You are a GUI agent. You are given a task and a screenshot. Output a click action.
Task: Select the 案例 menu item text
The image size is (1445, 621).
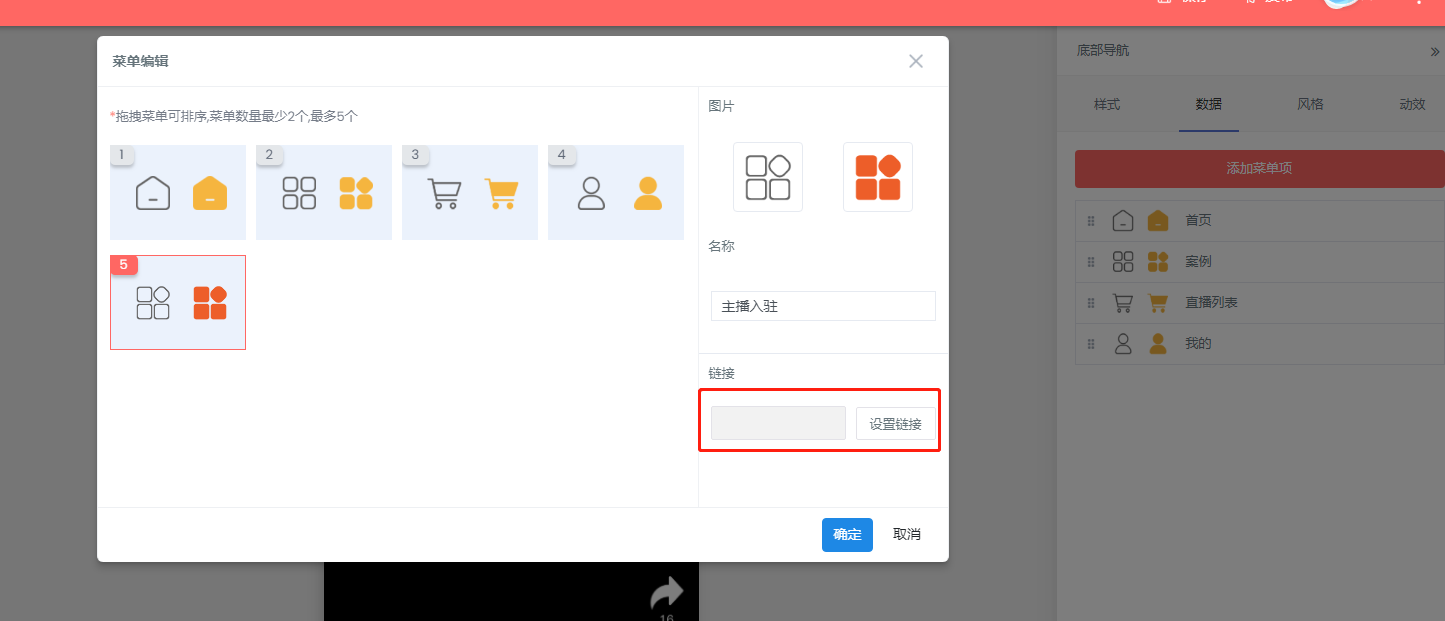coord(1198,262)
